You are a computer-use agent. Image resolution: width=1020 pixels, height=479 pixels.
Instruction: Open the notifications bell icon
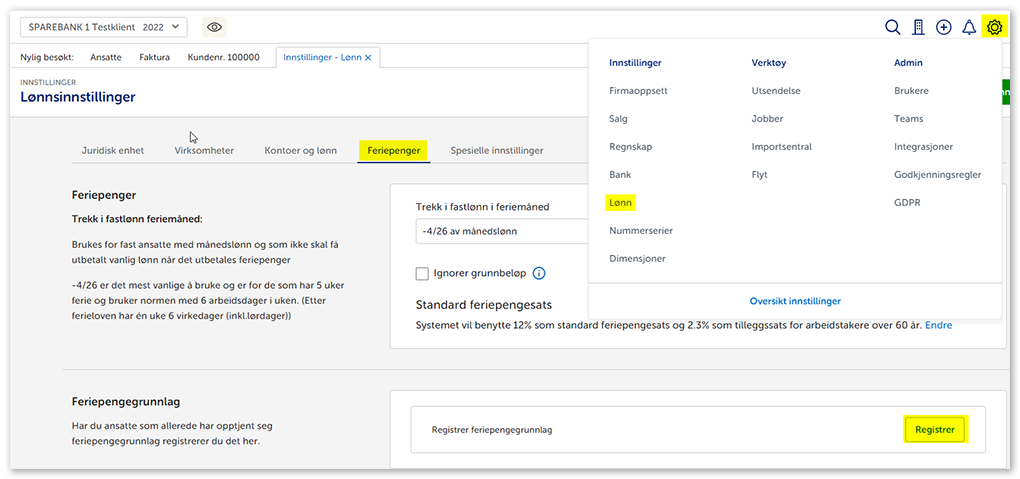[968, 27]
